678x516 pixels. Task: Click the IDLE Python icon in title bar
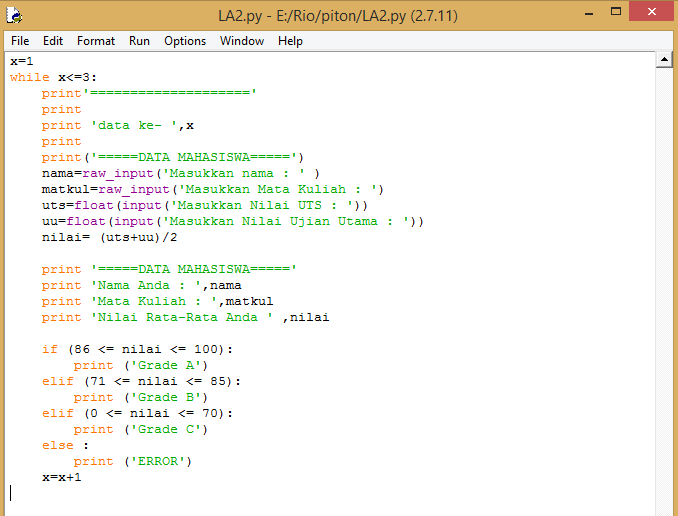[14, 16]
